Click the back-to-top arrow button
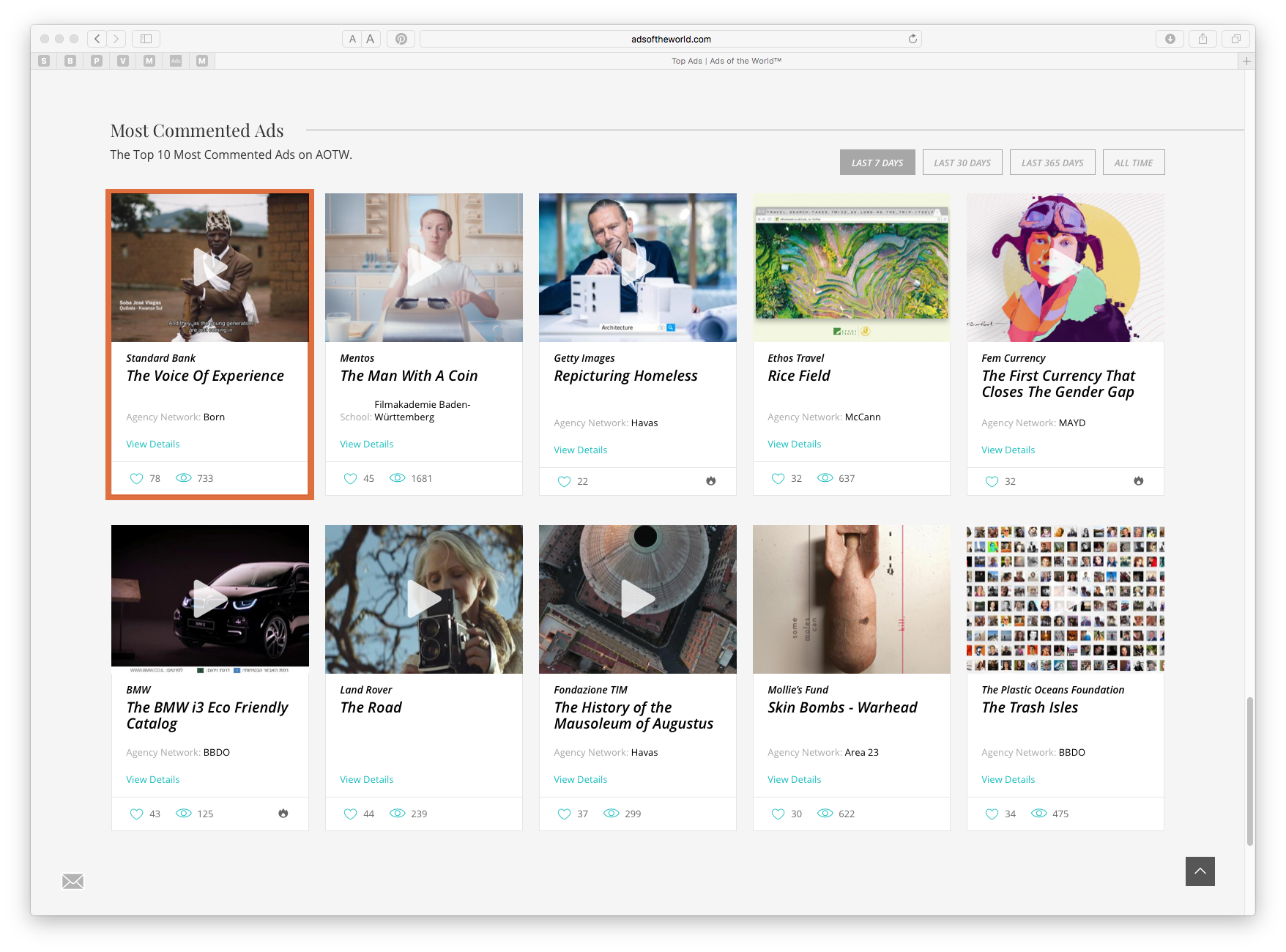The height and width of the screenshot is (952, 1286). pos(1200,871)
